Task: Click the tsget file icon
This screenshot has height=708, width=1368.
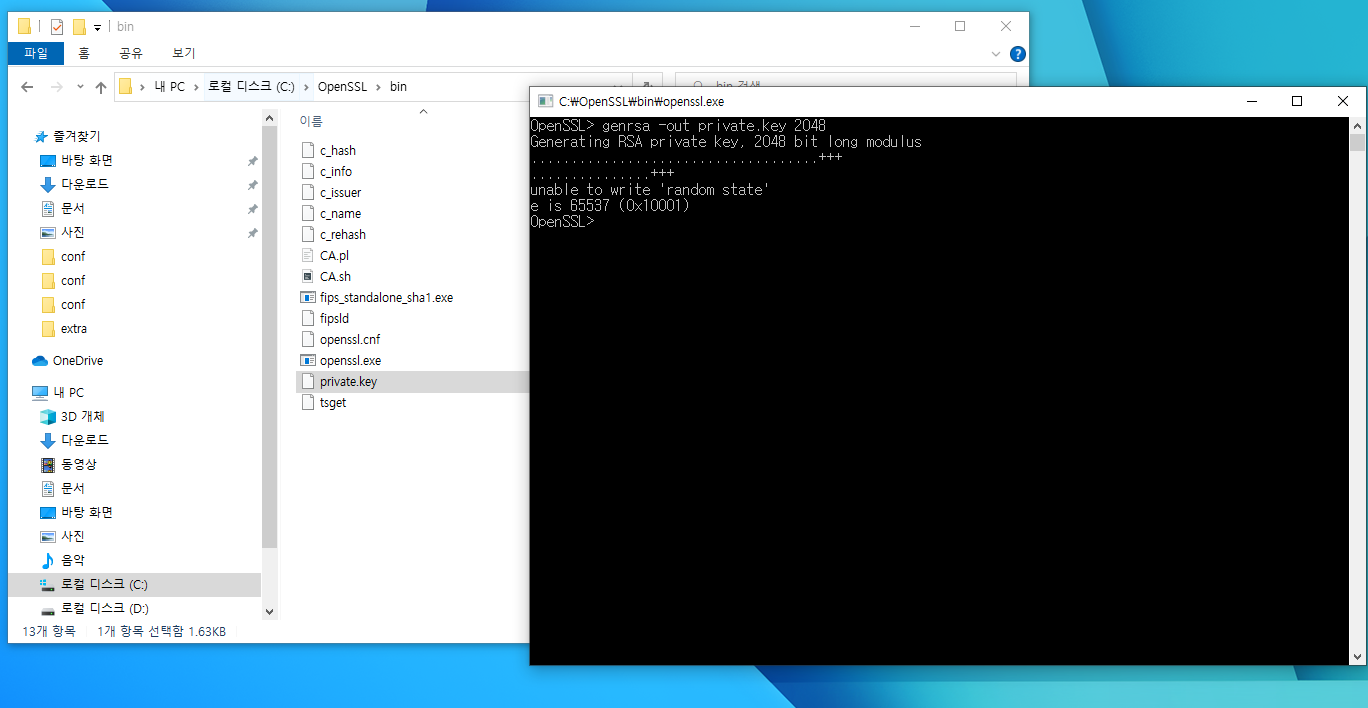Action: point(308,402)
